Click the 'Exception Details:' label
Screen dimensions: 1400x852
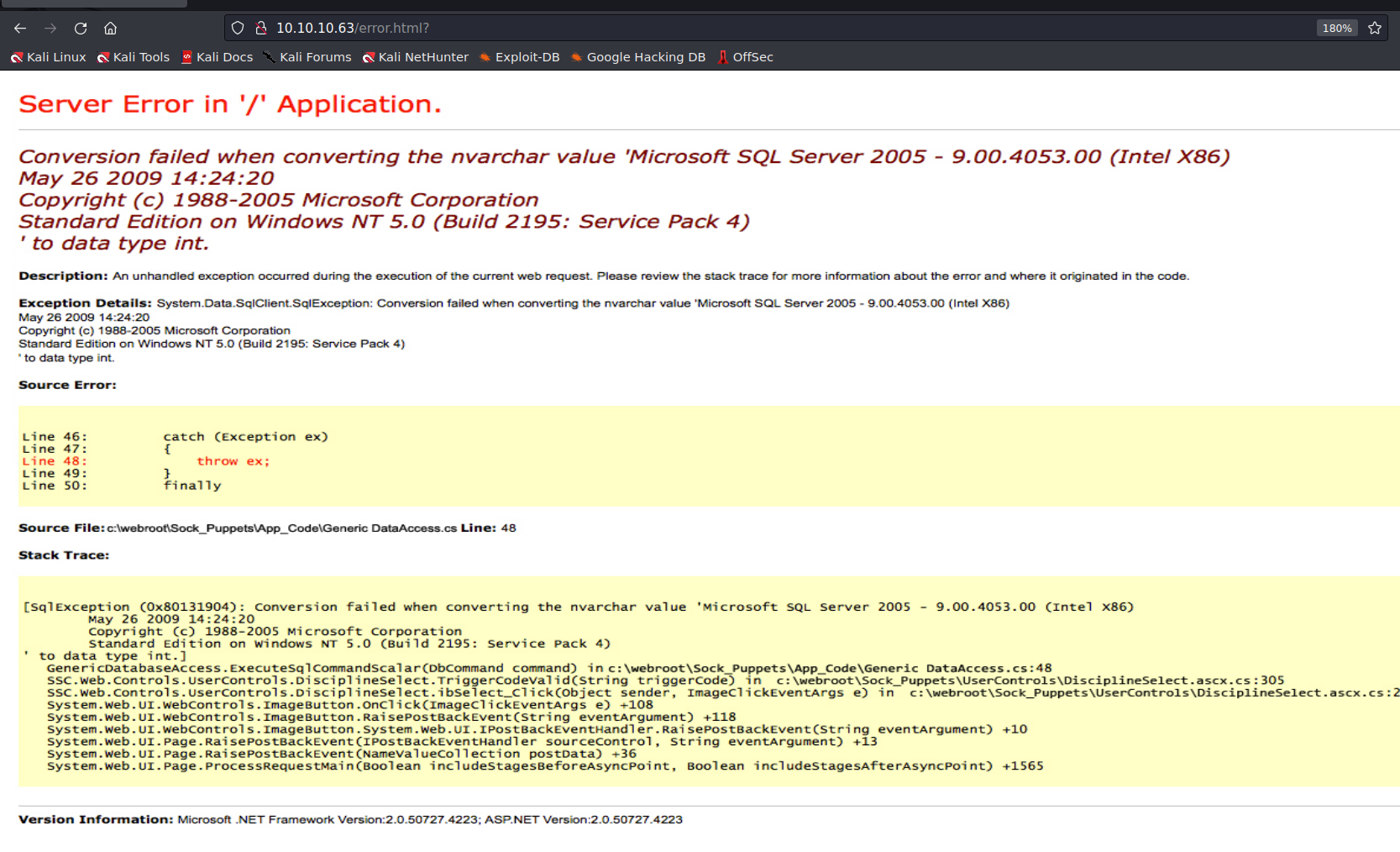(x=85, y=303)
